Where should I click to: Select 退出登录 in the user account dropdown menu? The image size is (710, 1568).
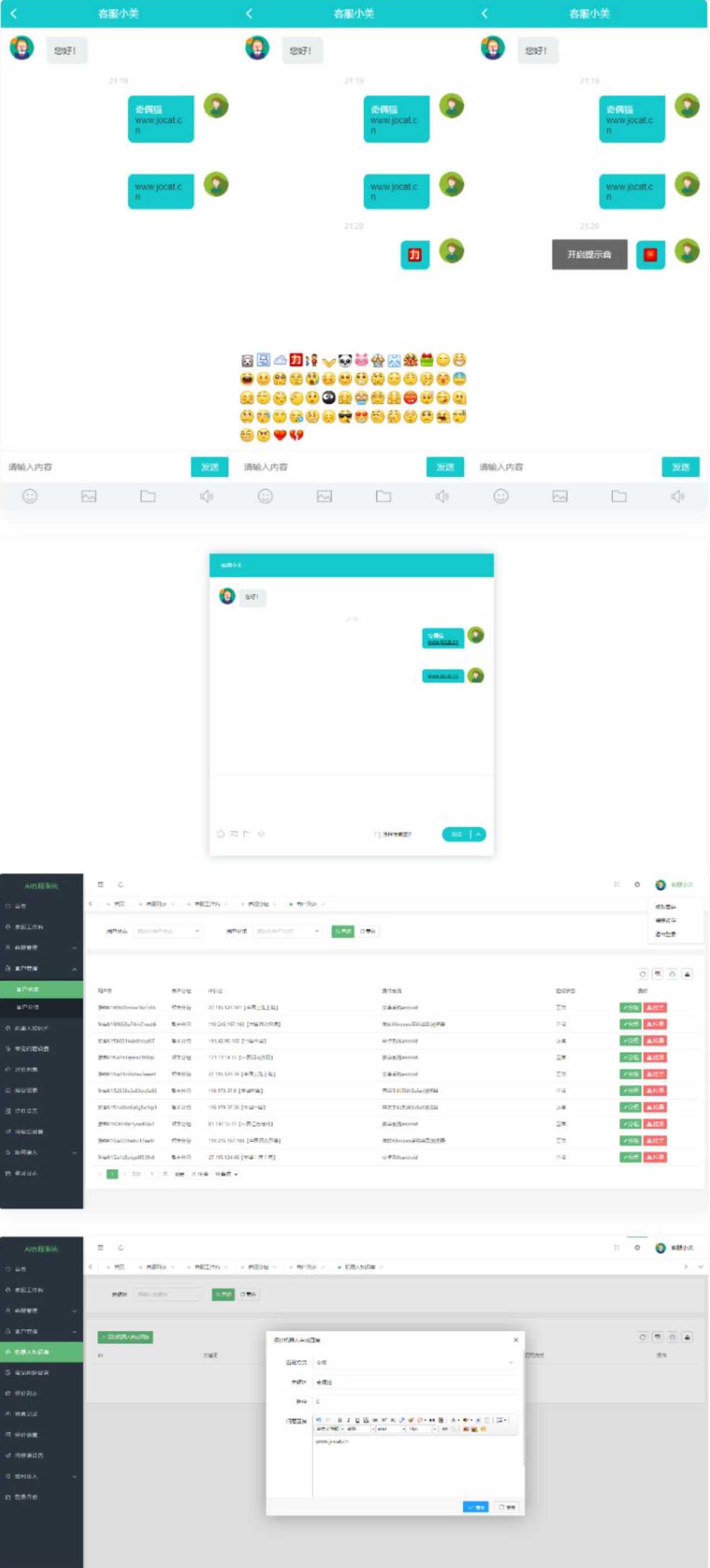tap(666, 934)
